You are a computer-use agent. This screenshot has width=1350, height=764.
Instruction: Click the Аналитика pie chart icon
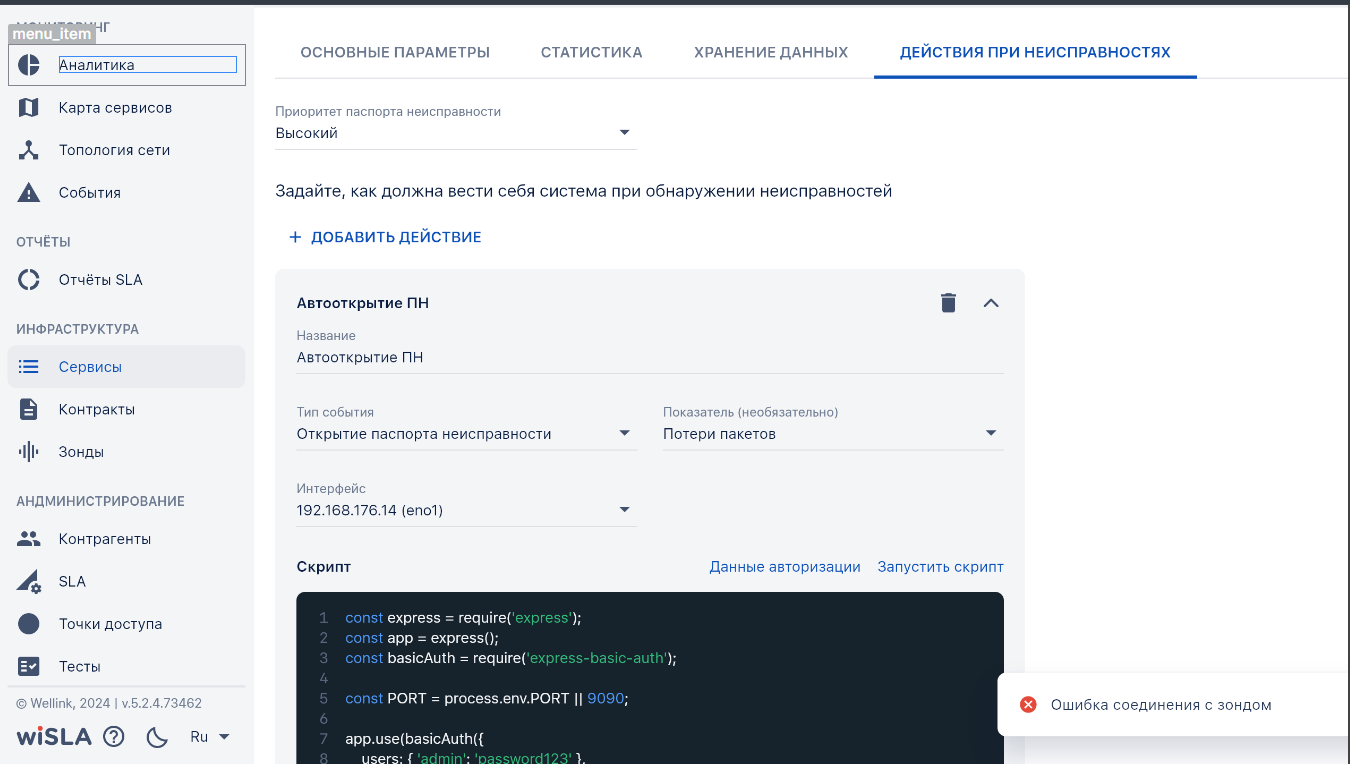[x=29, y=65]
